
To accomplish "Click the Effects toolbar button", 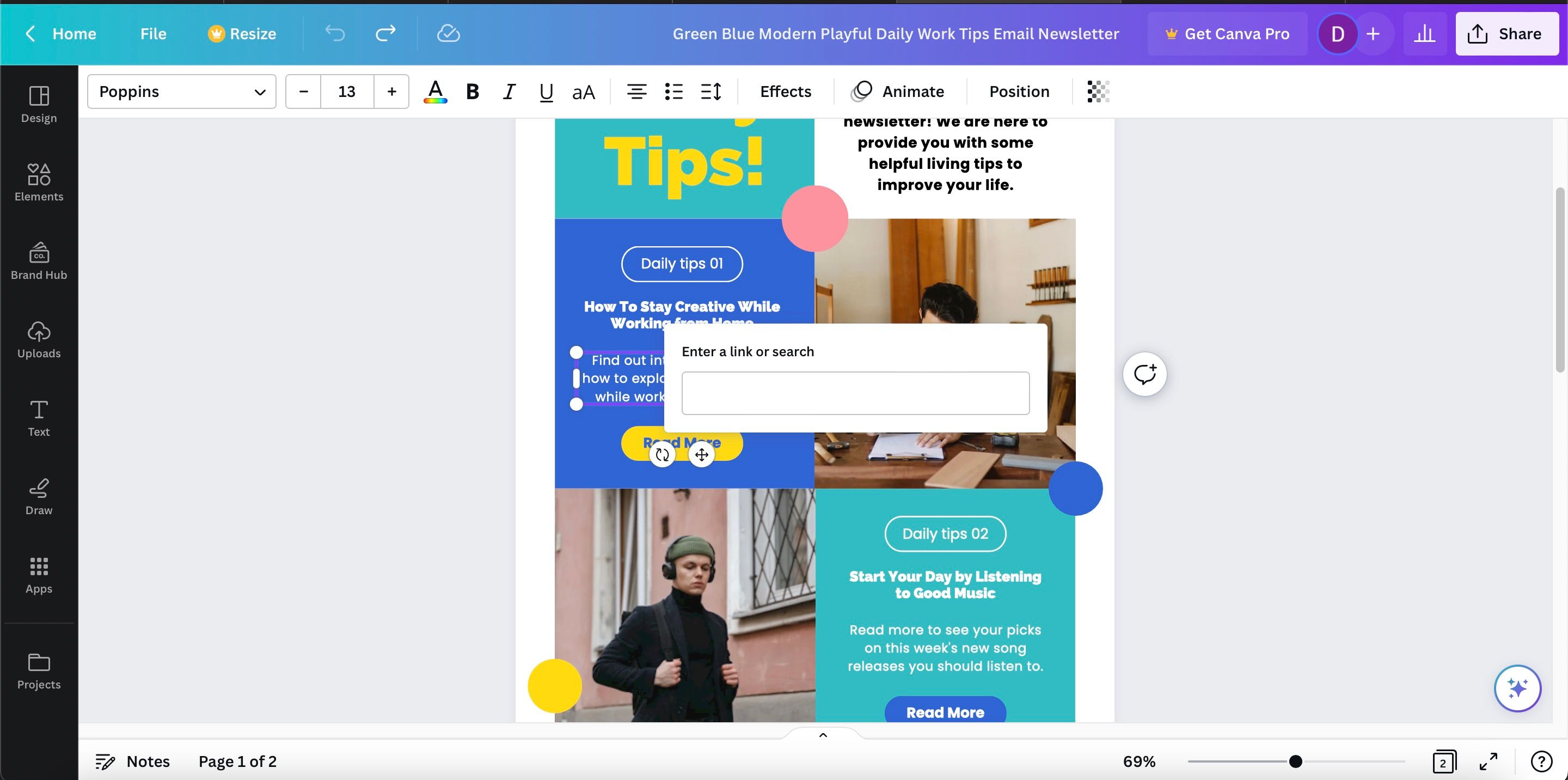I will (785, 91).
